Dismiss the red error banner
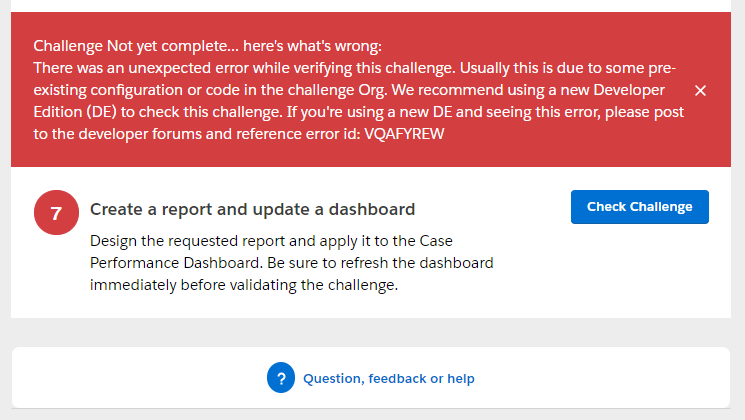This screenshot has width=745, height=420. tap(700, 91)
